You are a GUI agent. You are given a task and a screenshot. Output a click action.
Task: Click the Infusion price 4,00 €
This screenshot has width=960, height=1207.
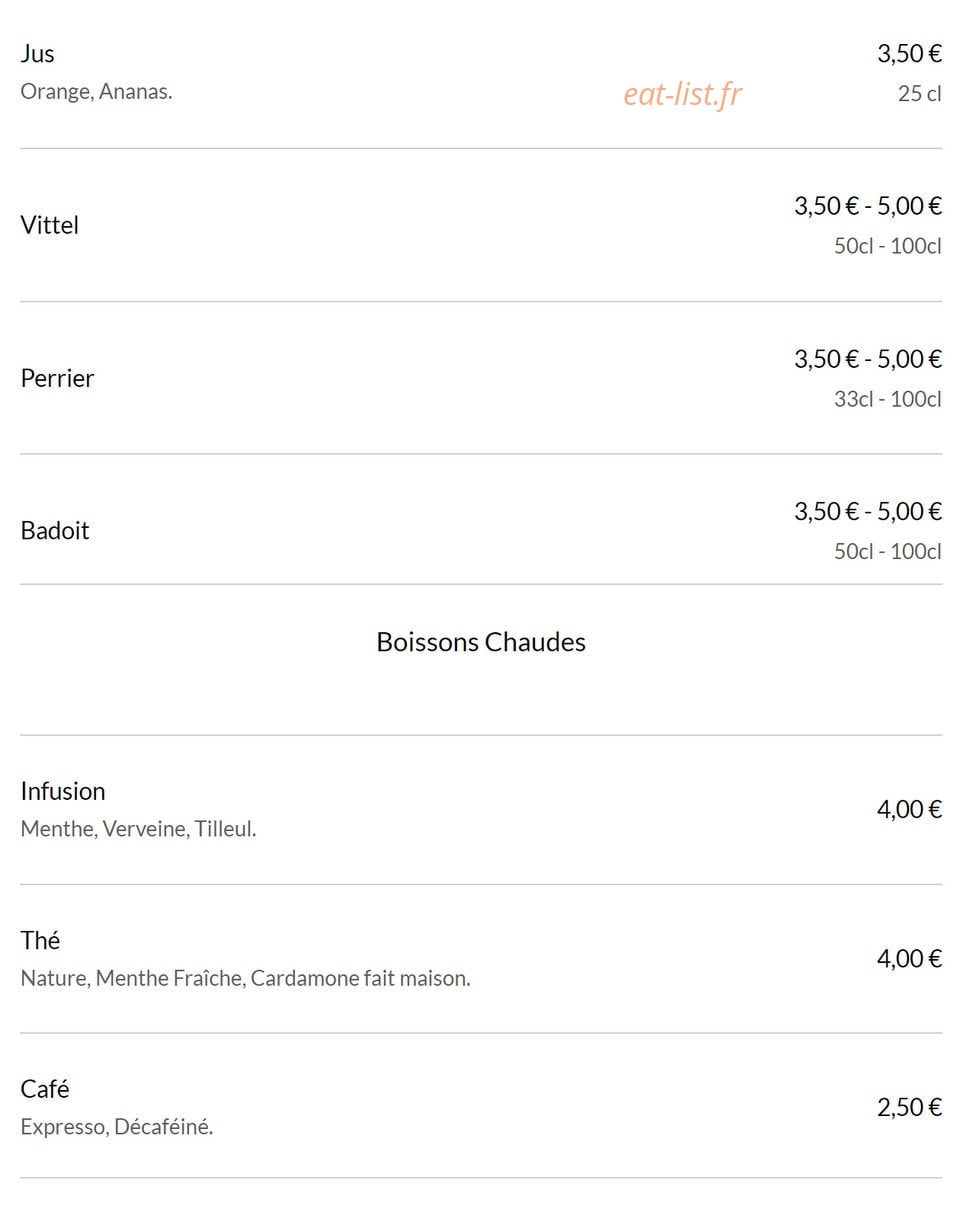[910, 809]
